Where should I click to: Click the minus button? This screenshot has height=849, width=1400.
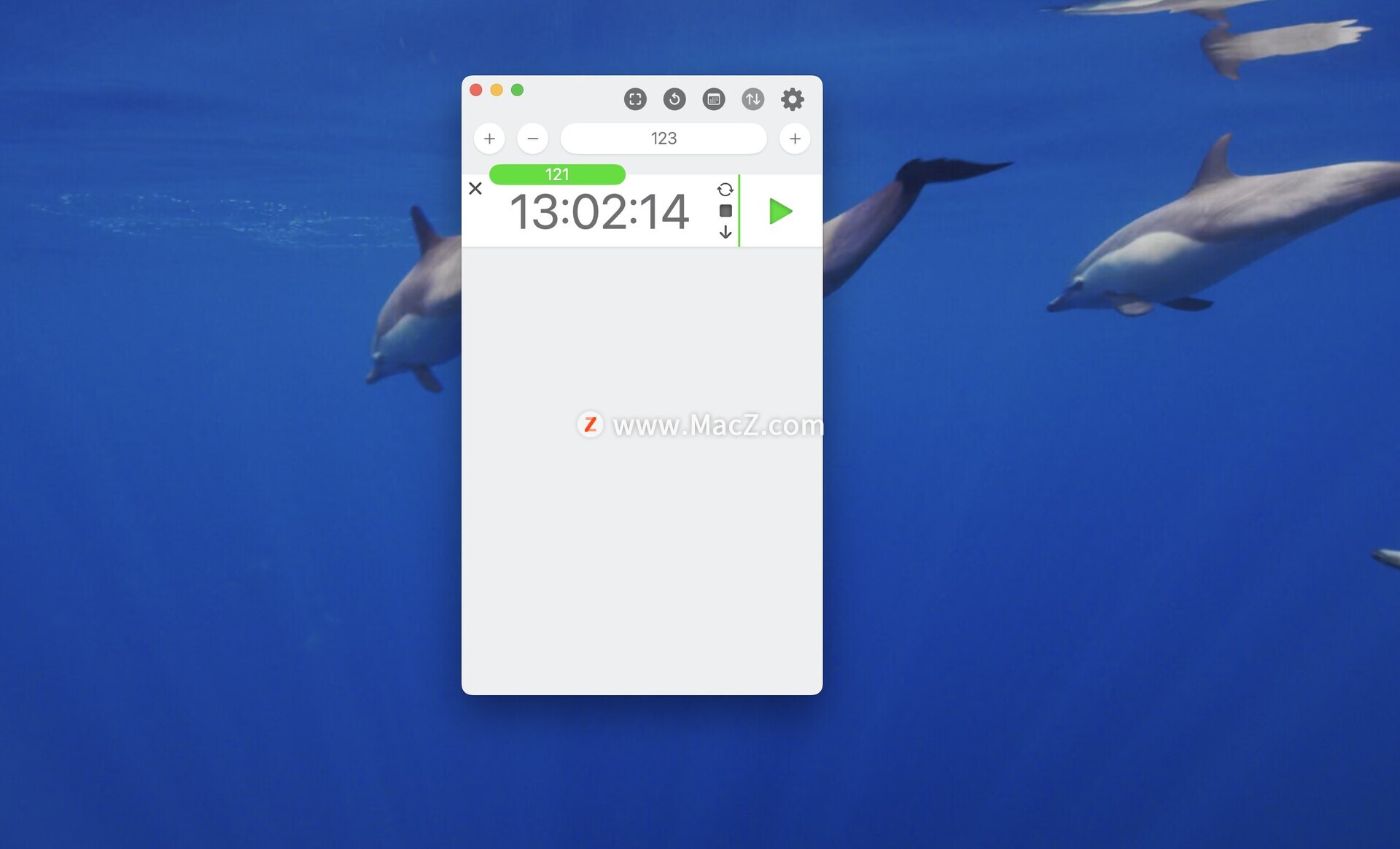533,139
